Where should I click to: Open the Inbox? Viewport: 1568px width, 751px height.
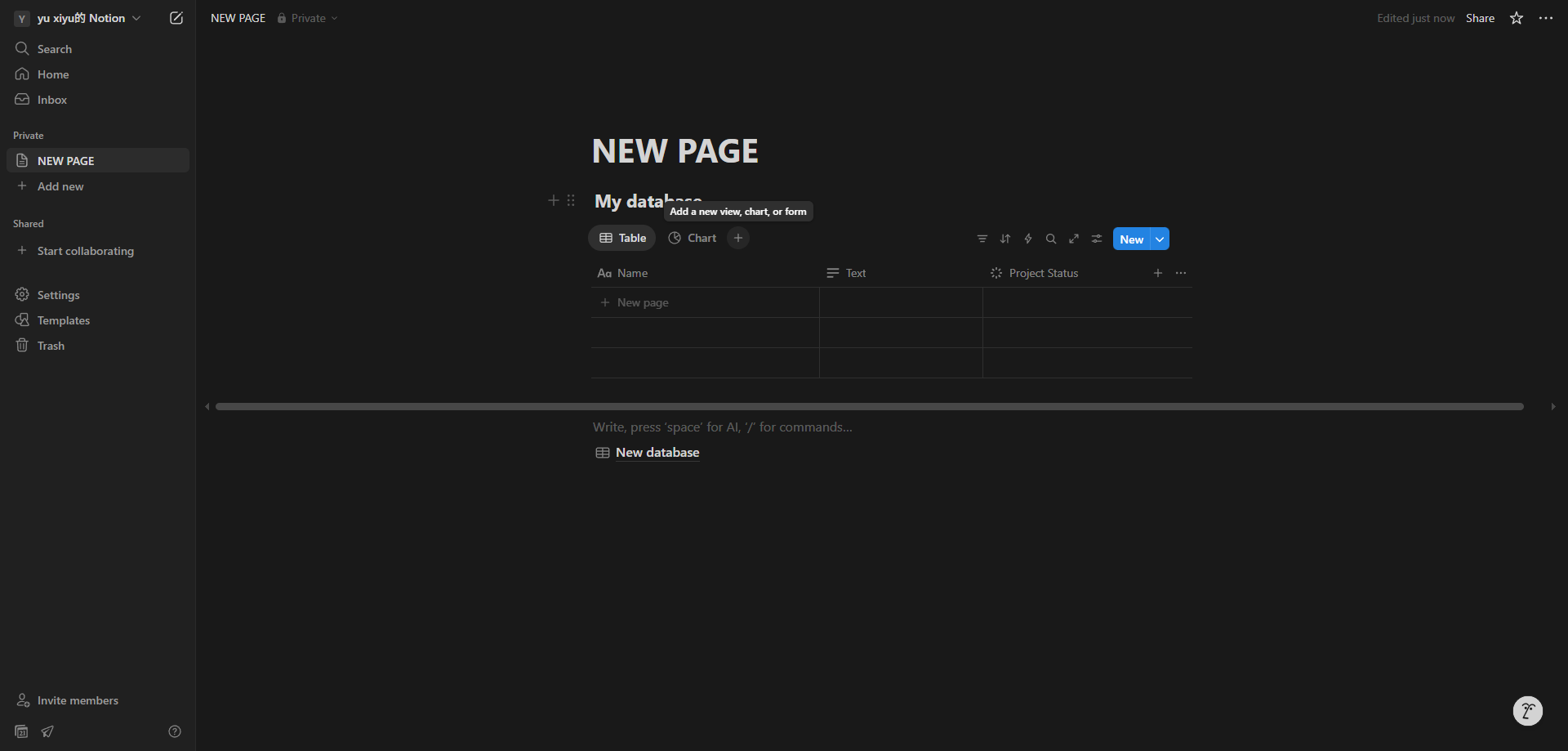pos(98,100)
